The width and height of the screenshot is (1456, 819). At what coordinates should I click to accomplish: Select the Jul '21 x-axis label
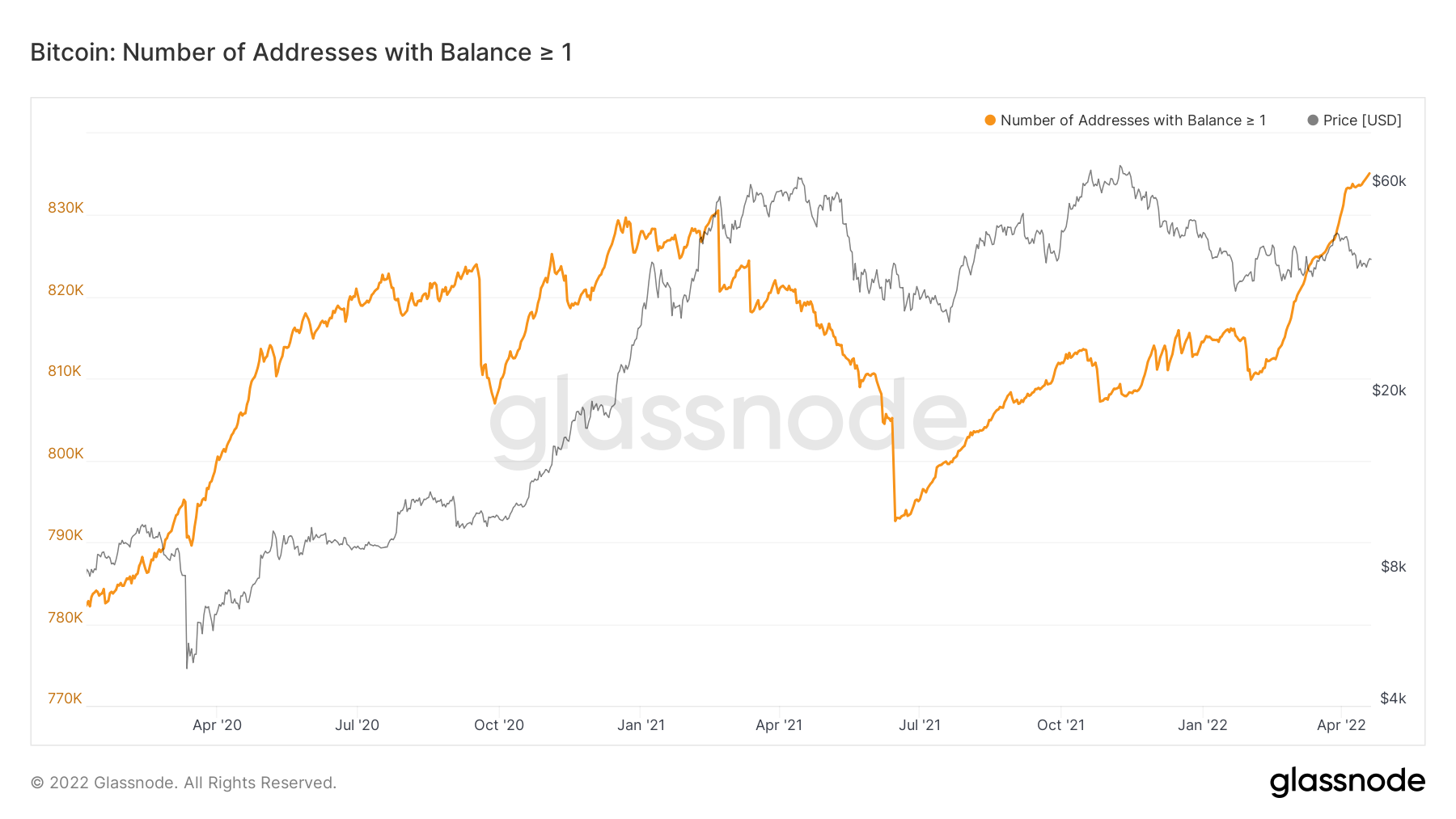point(920,725)
